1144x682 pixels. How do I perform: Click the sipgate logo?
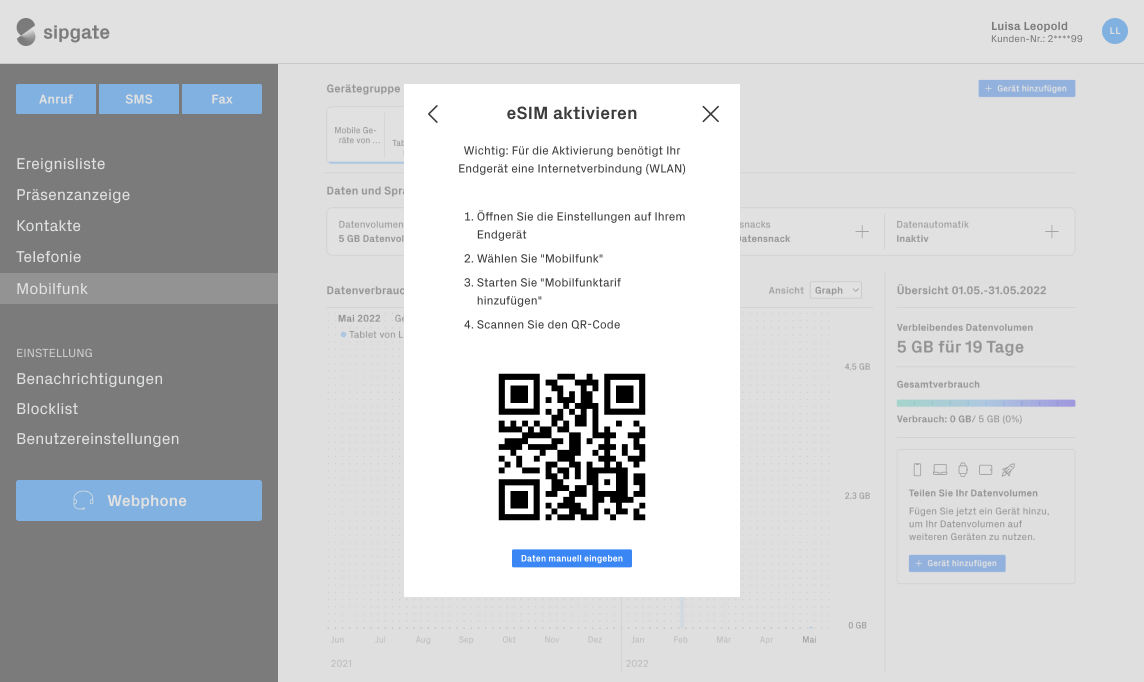pyautogui.click(x=63, y=32)
